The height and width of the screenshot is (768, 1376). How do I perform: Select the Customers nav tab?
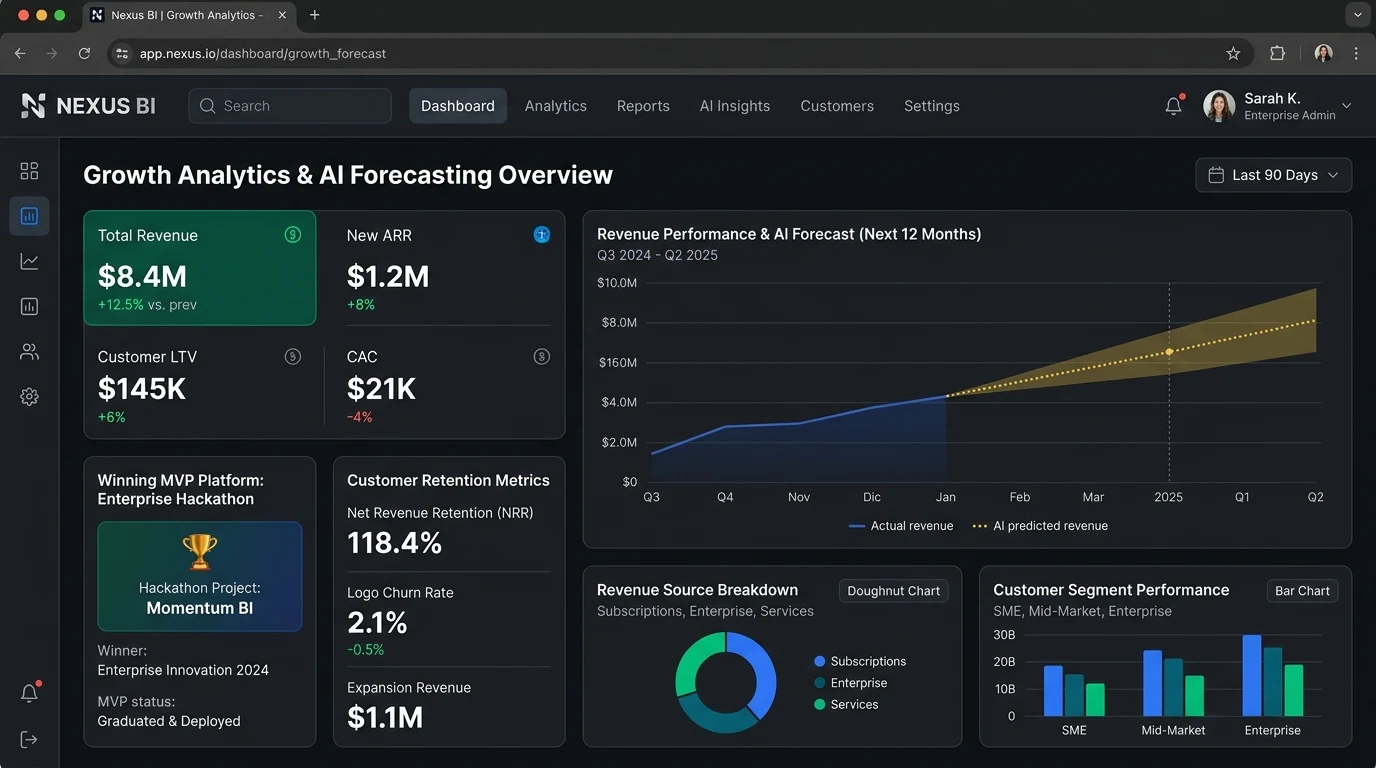click(837, 106)
